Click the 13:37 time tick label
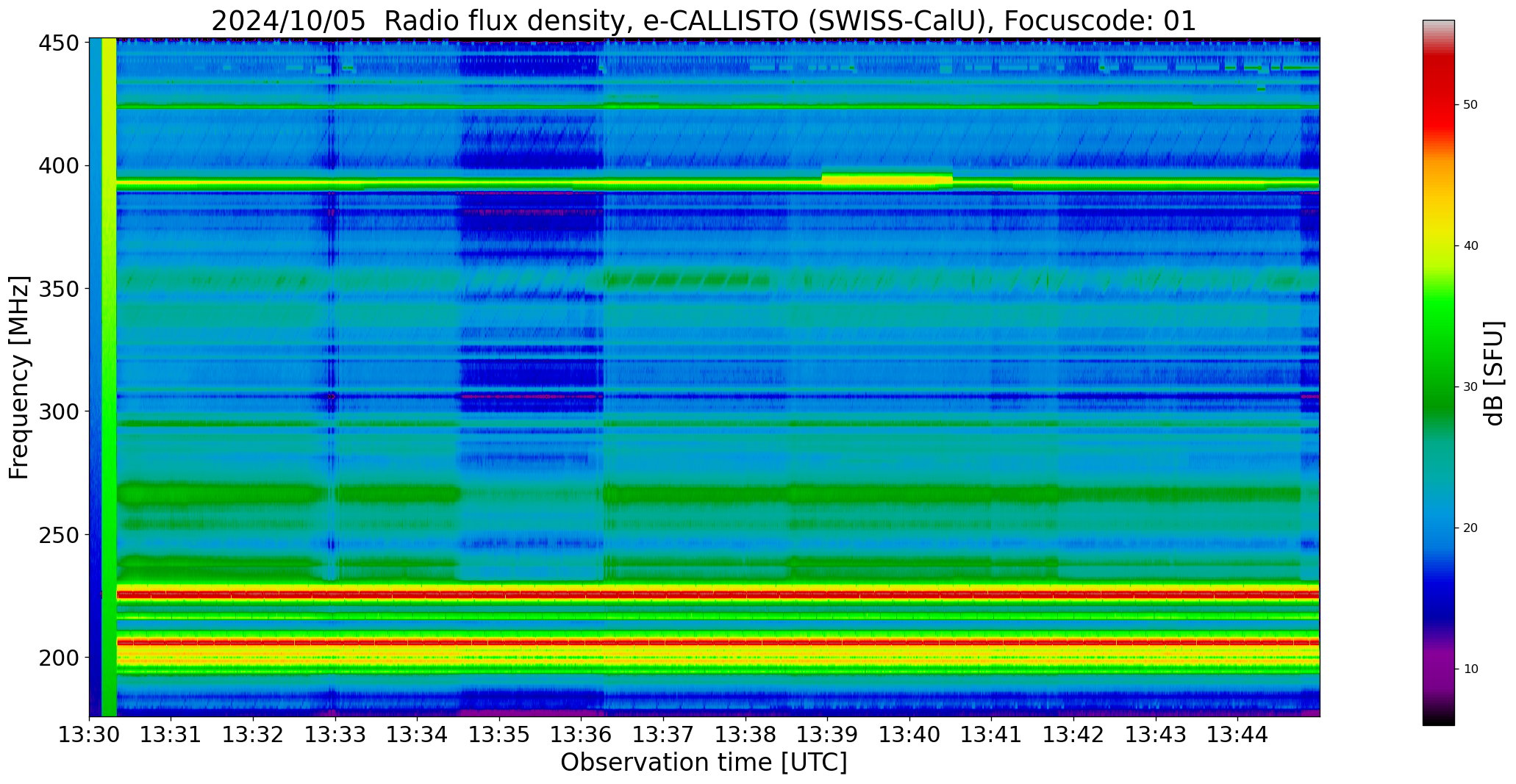 663,735
